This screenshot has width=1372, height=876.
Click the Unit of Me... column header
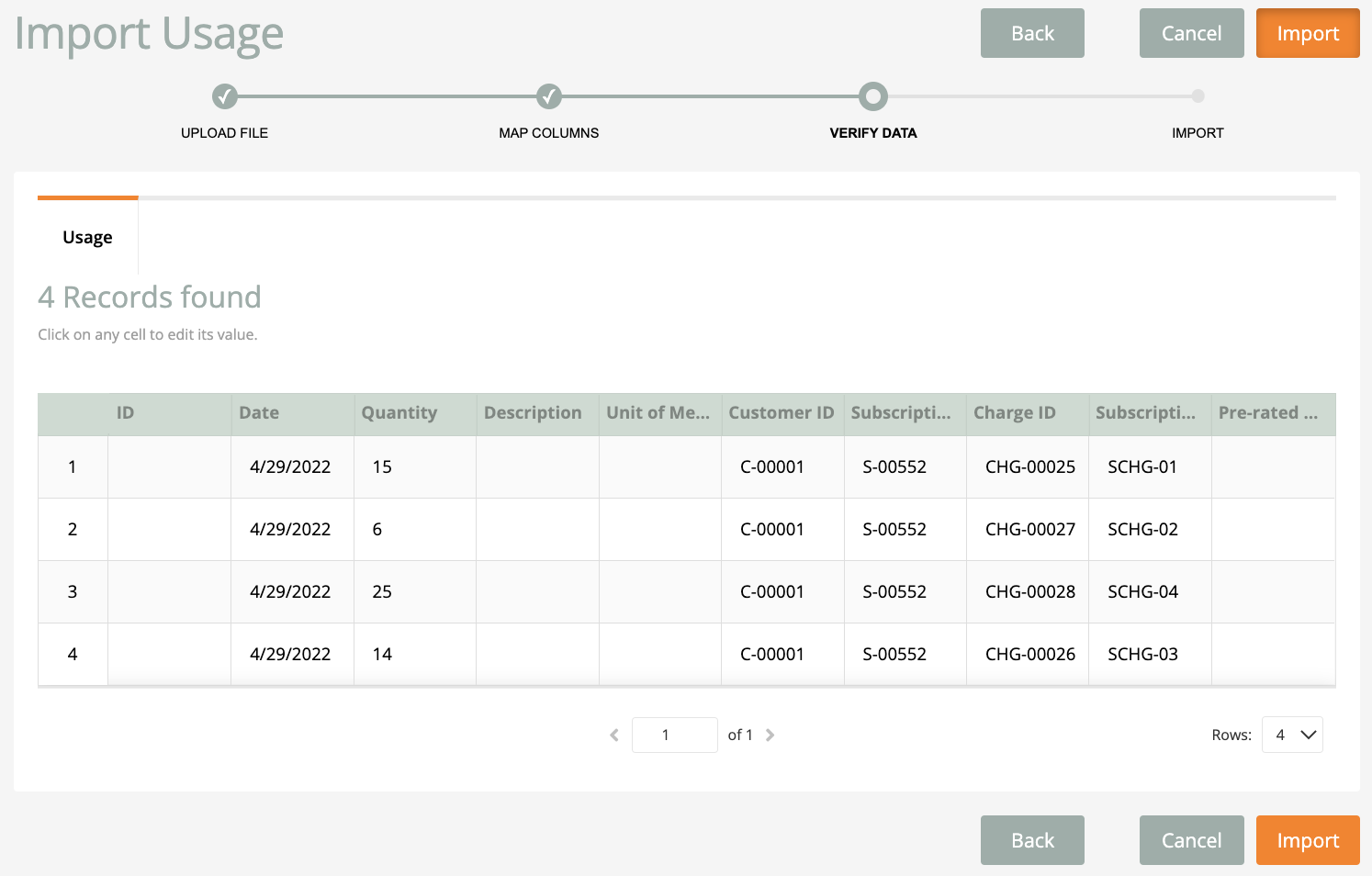pos(660,413)
